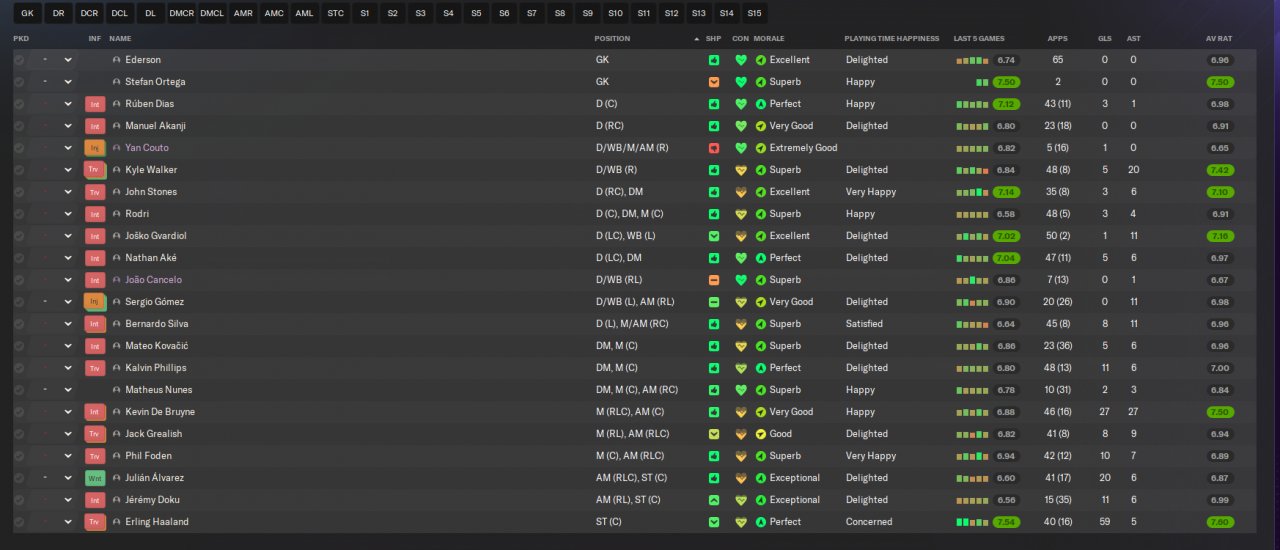Click Ederson's green condition heart icon
Image resolution: width=1280 pixels, height=550 pixels.
741,60
